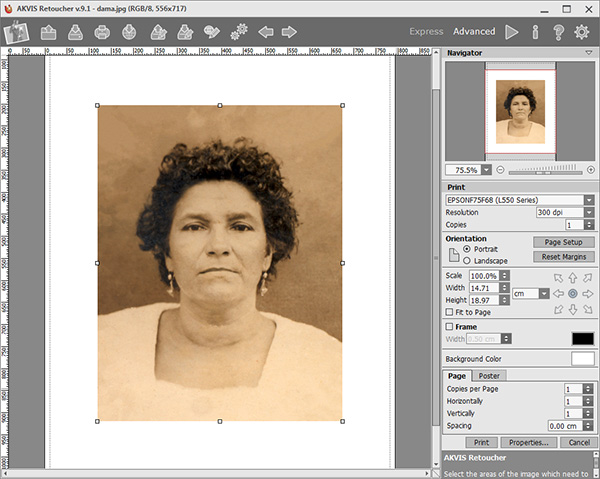Adjust the Scale stepper arrows
Screen dimensions: 600x479
(x=505, y=275)
